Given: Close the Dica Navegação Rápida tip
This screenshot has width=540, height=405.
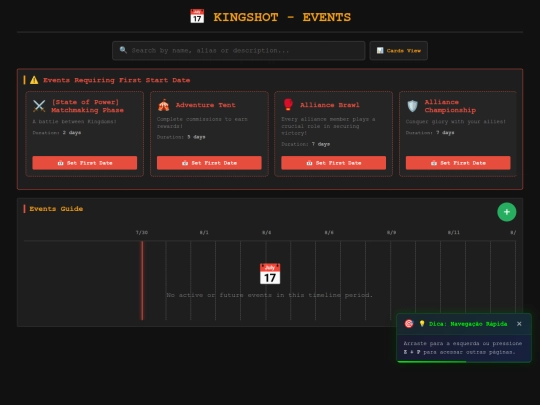Looking at the screenshot, I should point(519,324).
